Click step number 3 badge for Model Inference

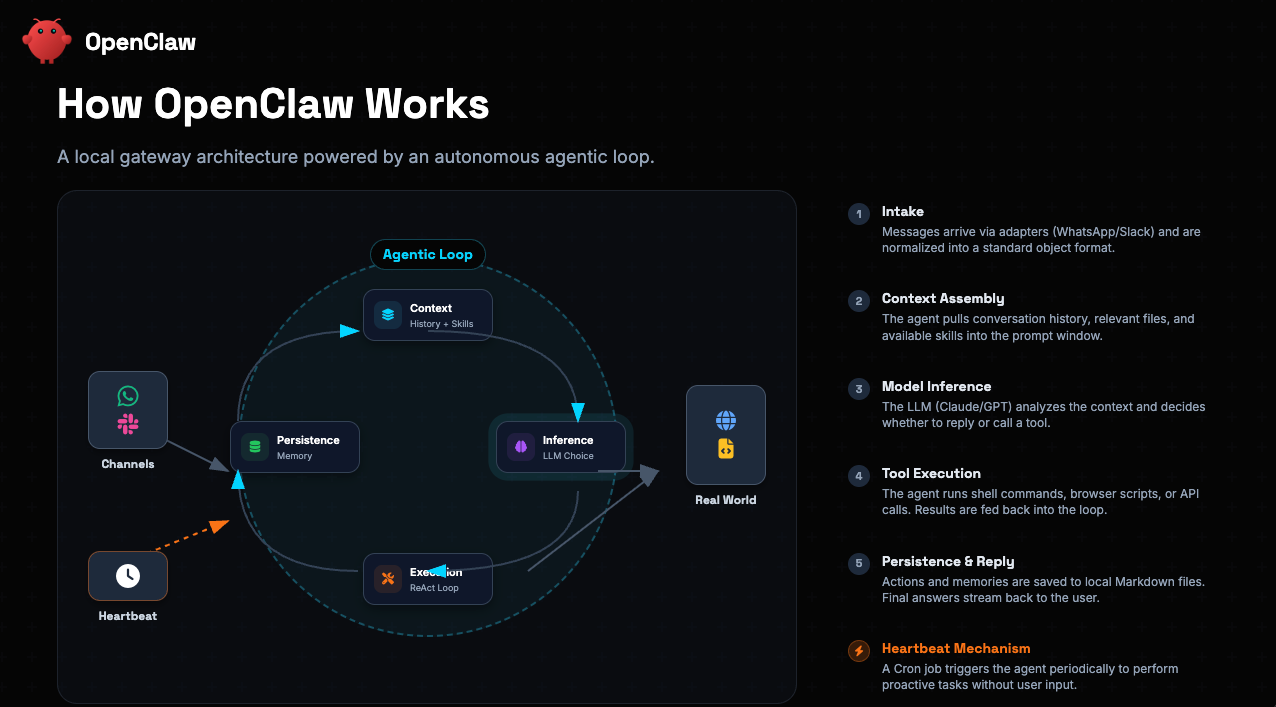click(858, 389)
